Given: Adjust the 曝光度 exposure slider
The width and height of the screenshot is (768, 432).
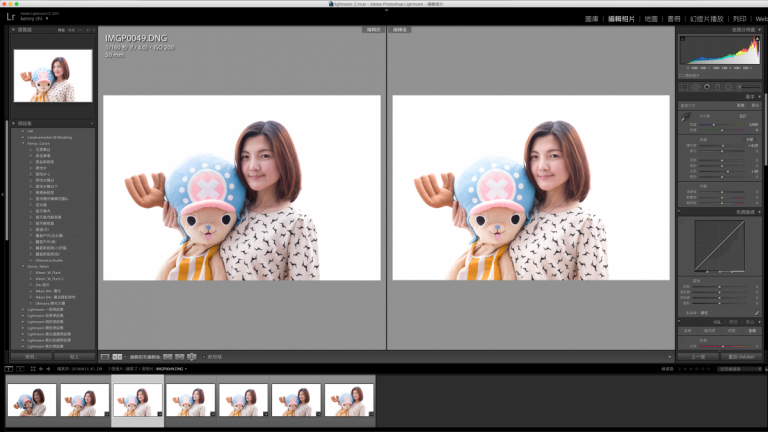Looking at the screenshot, I should [x=722, y=146].
